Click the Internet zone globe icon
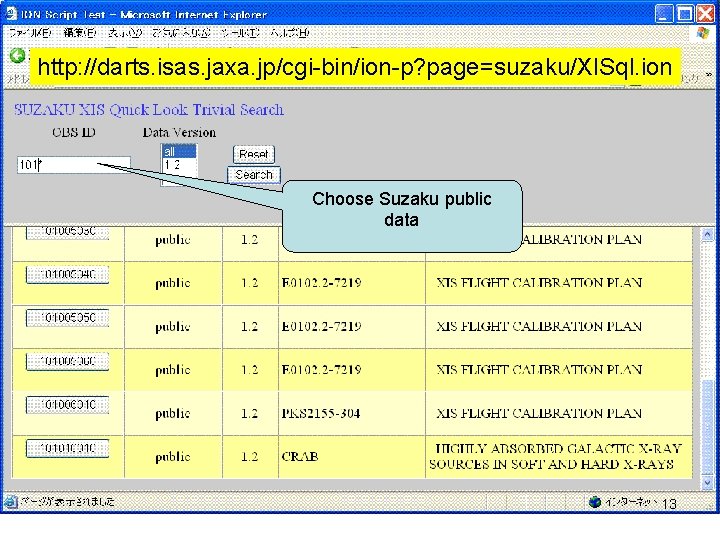This screenshot has height=540, width=720. (x=595, y=502)
